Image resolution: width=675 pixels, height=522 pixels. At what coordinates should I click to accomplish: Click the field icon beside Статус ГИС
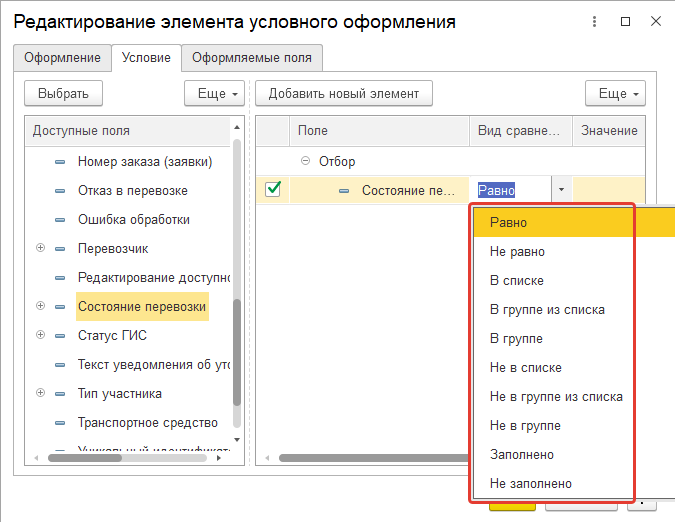60,336
